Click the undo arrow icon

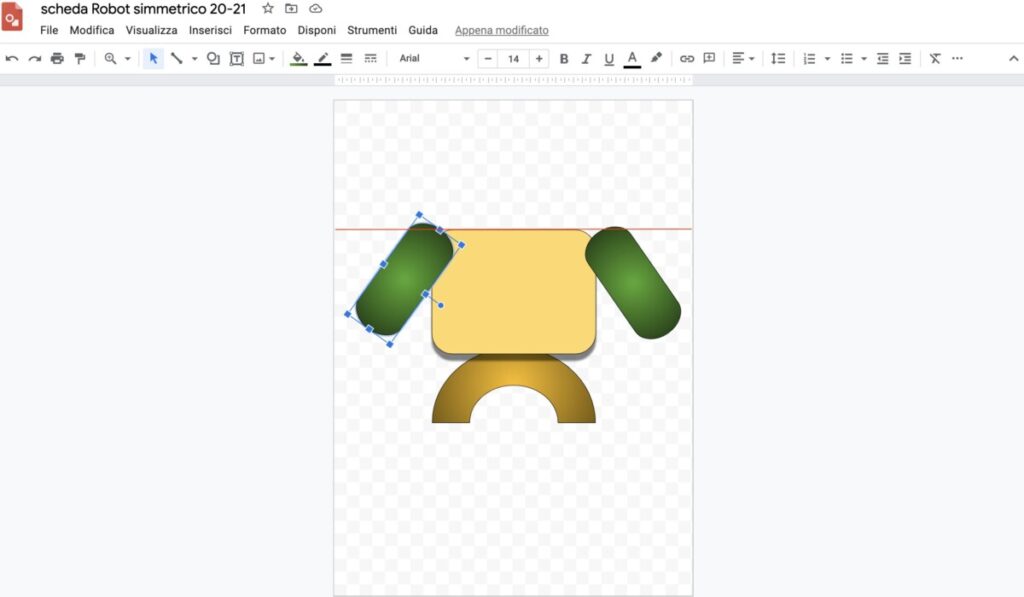pos(12,59)
